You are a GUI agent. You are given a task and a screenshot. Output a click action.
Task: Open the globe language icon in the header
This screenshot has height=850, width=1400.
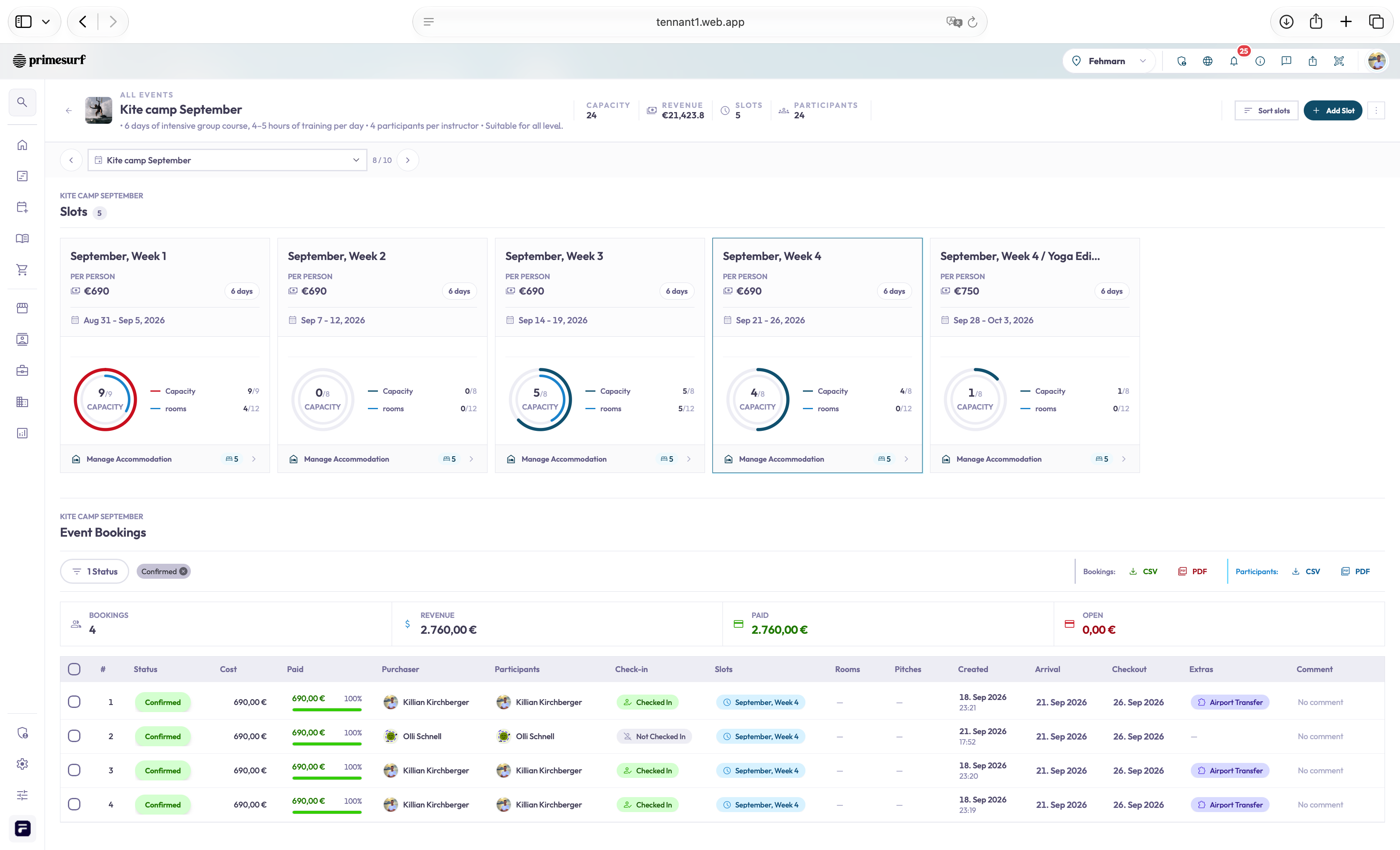click(x=1208, y=61)
